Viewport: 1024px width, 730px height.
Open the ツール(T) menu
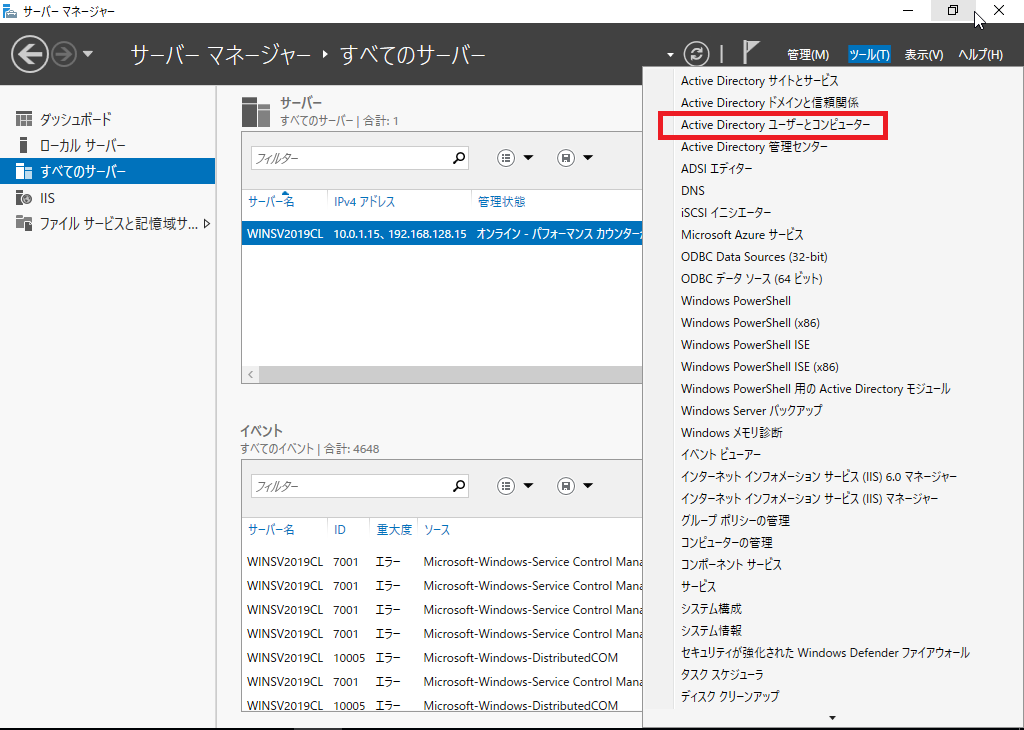869,55
